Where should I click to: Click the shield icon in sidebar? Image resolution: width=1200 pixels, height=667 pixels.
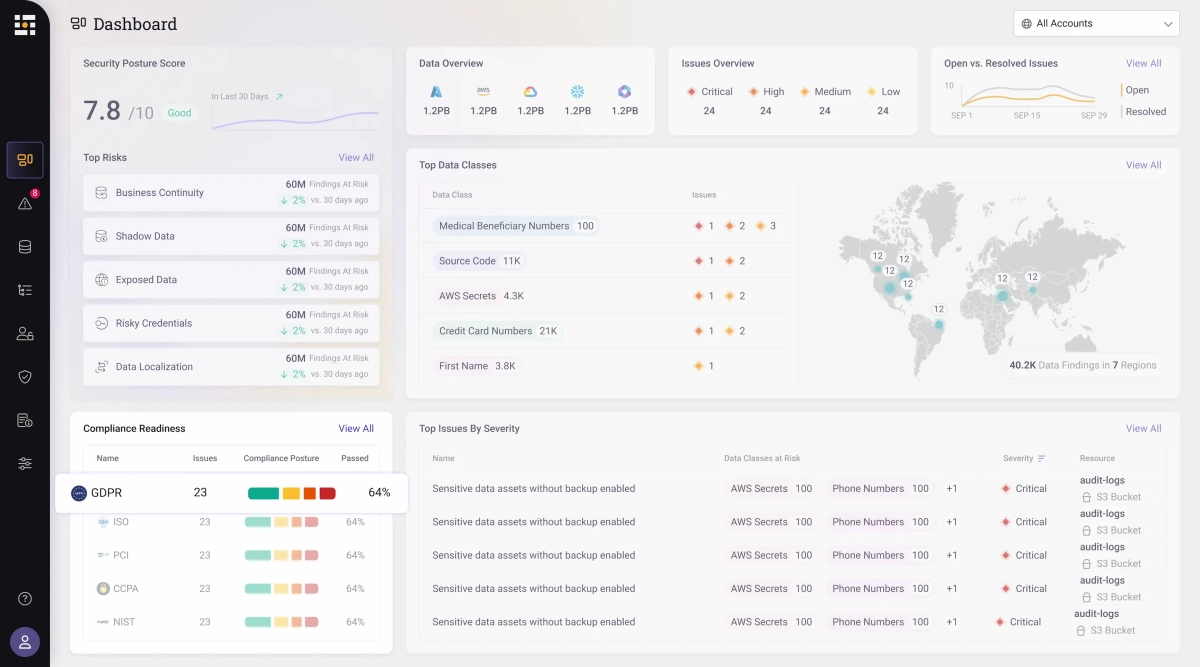25,377
